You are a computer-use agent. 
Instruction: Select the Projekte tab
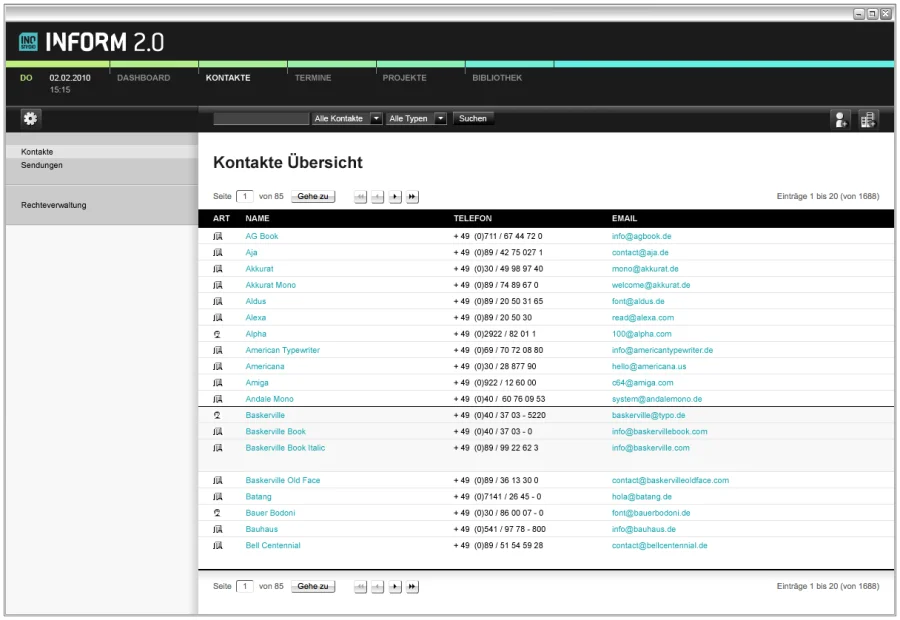(x=404, y=78)
